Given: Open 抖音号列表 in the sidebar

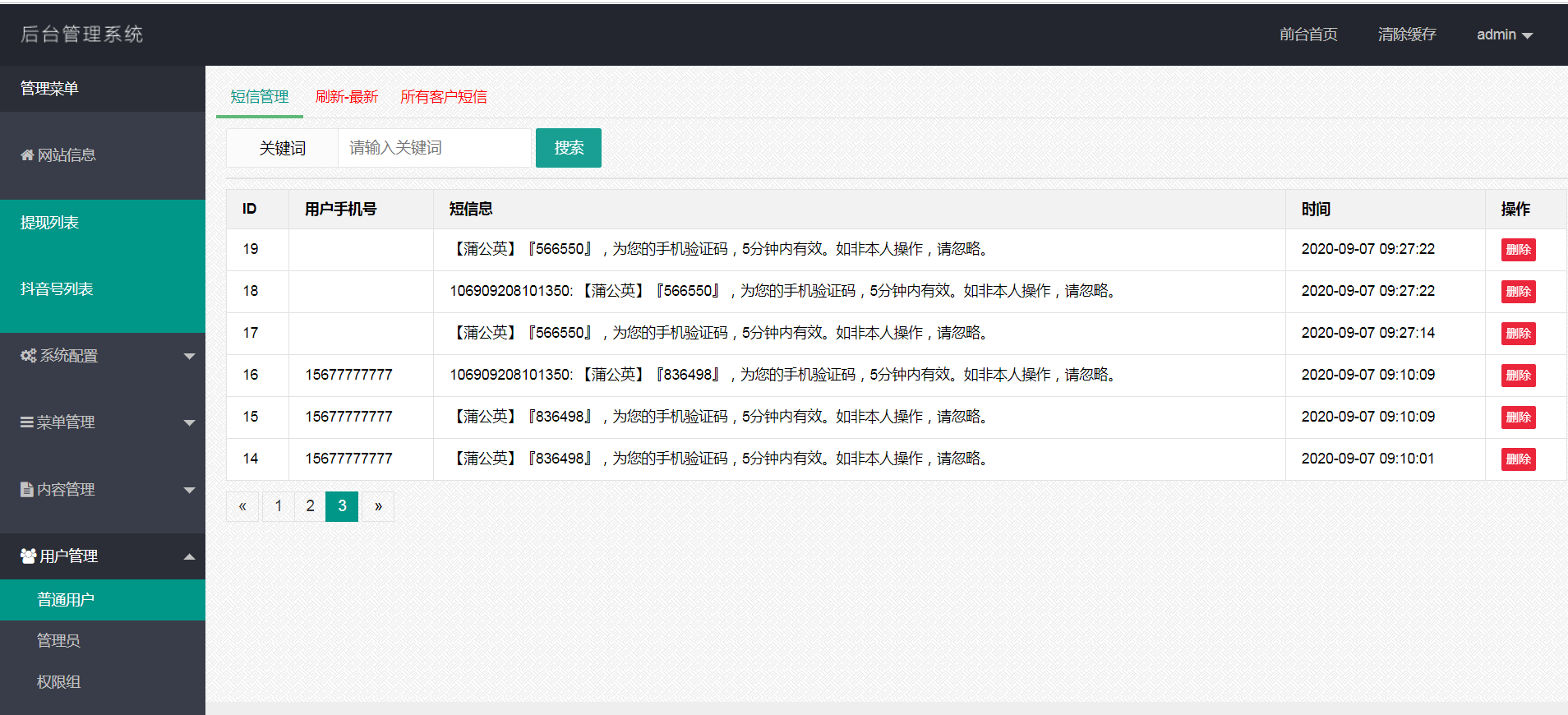Looking at the screenshot, I should 103,289.
